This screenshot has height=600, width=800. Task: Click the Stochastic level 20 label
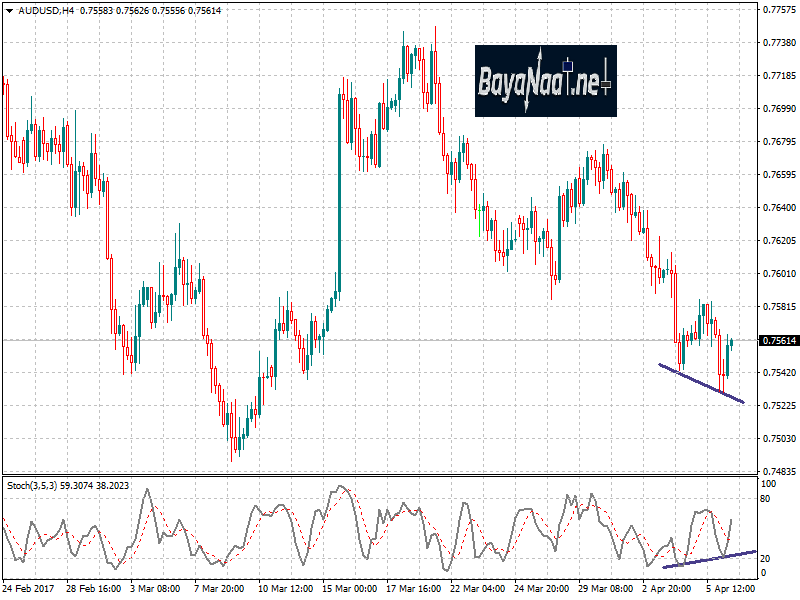pyautogui.click(x=767, y=558)
